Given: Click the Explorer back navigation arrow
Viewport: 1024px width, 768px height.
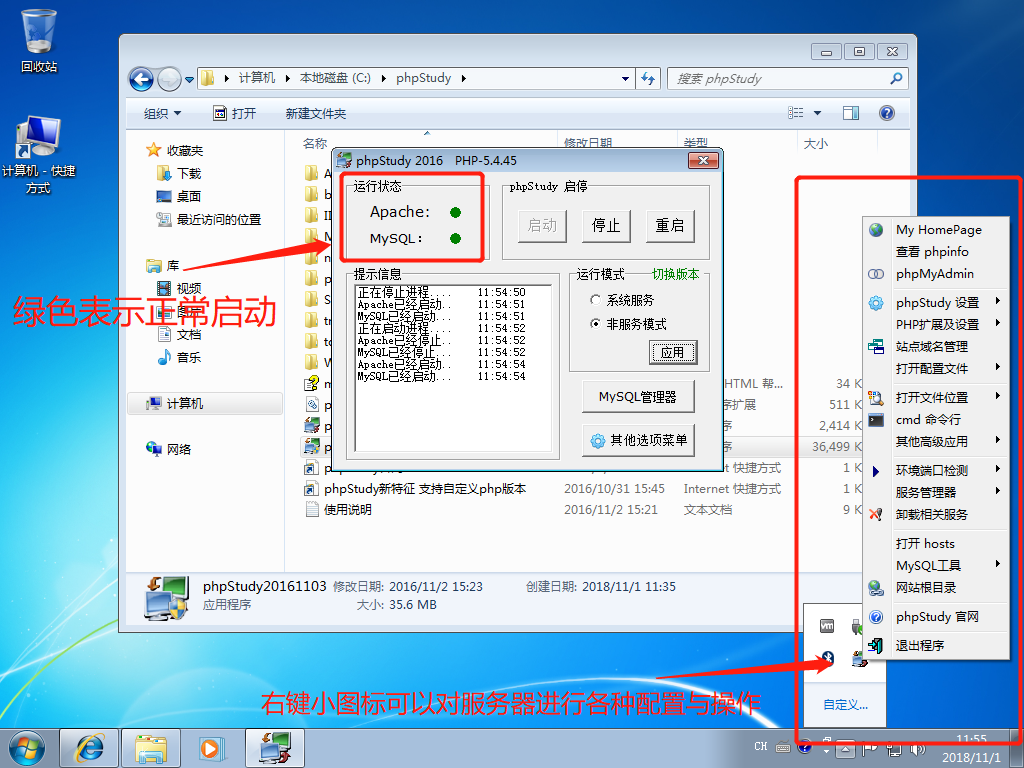Looking at the screenshot, I should click(141, 80).
